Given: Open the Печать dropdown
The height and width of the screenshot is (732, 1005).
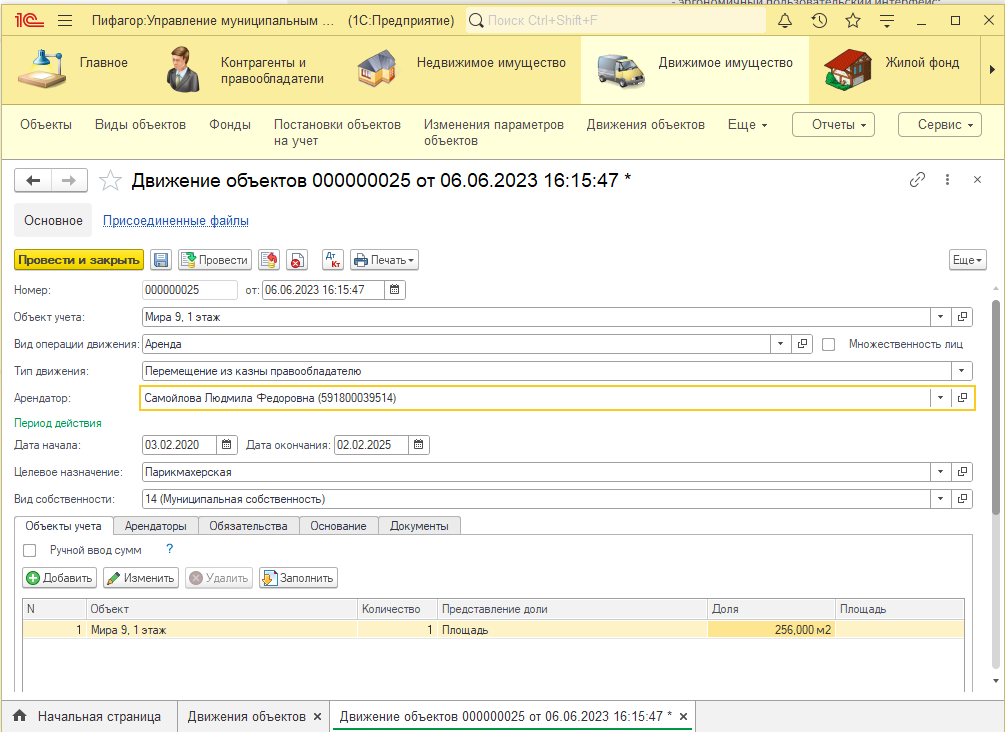Looking at the screenshot, I should click(x=384, y=260).
